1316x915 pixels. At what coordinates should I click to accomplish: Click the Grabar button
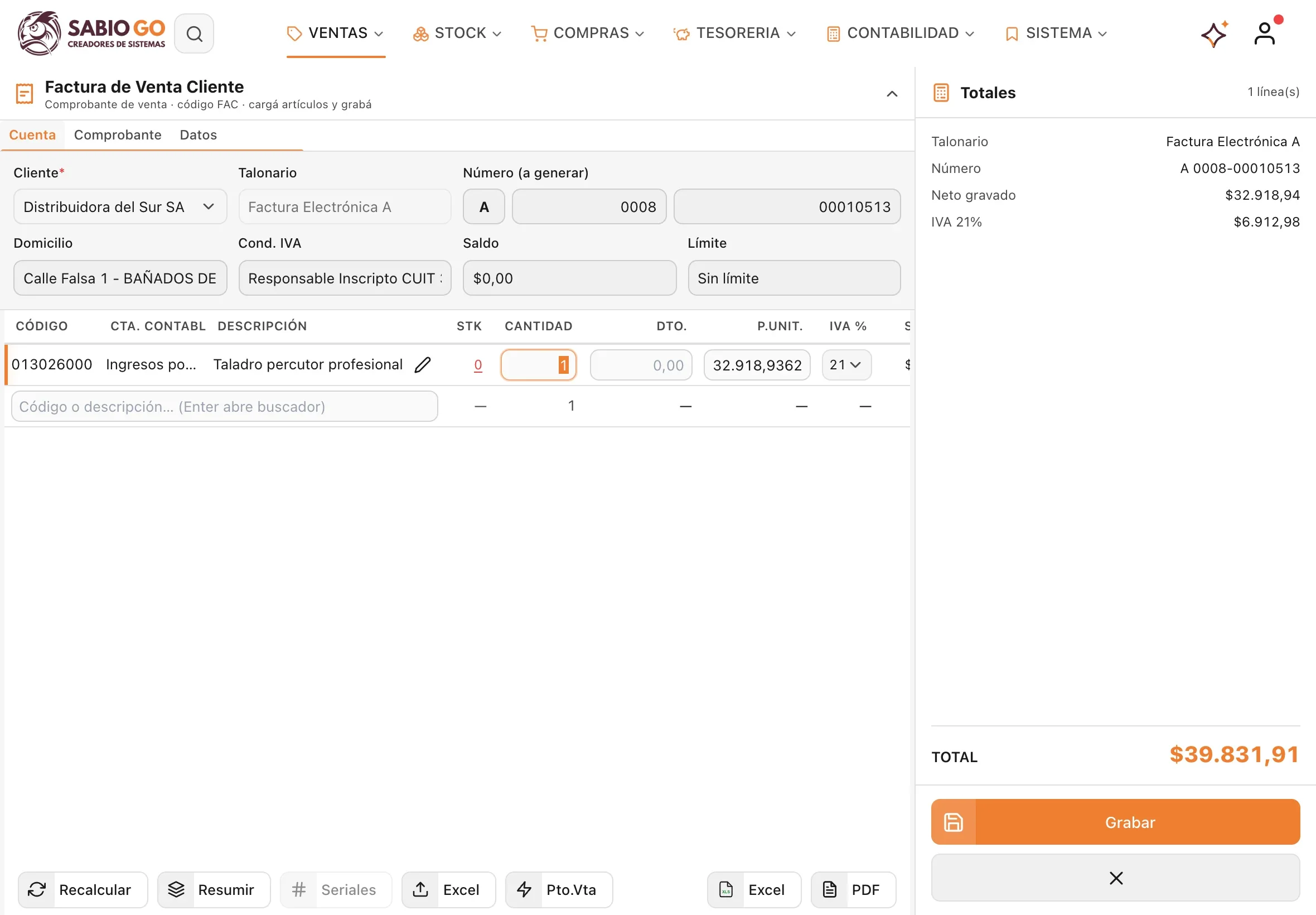[1115, 822]
